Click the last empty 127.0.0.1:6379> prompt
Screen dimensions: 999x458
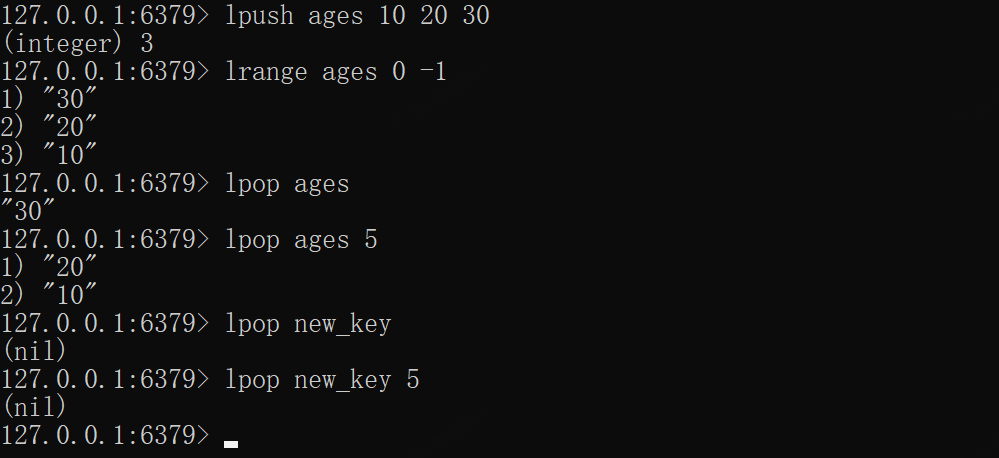pyautogui.click(x=104, y=435)
